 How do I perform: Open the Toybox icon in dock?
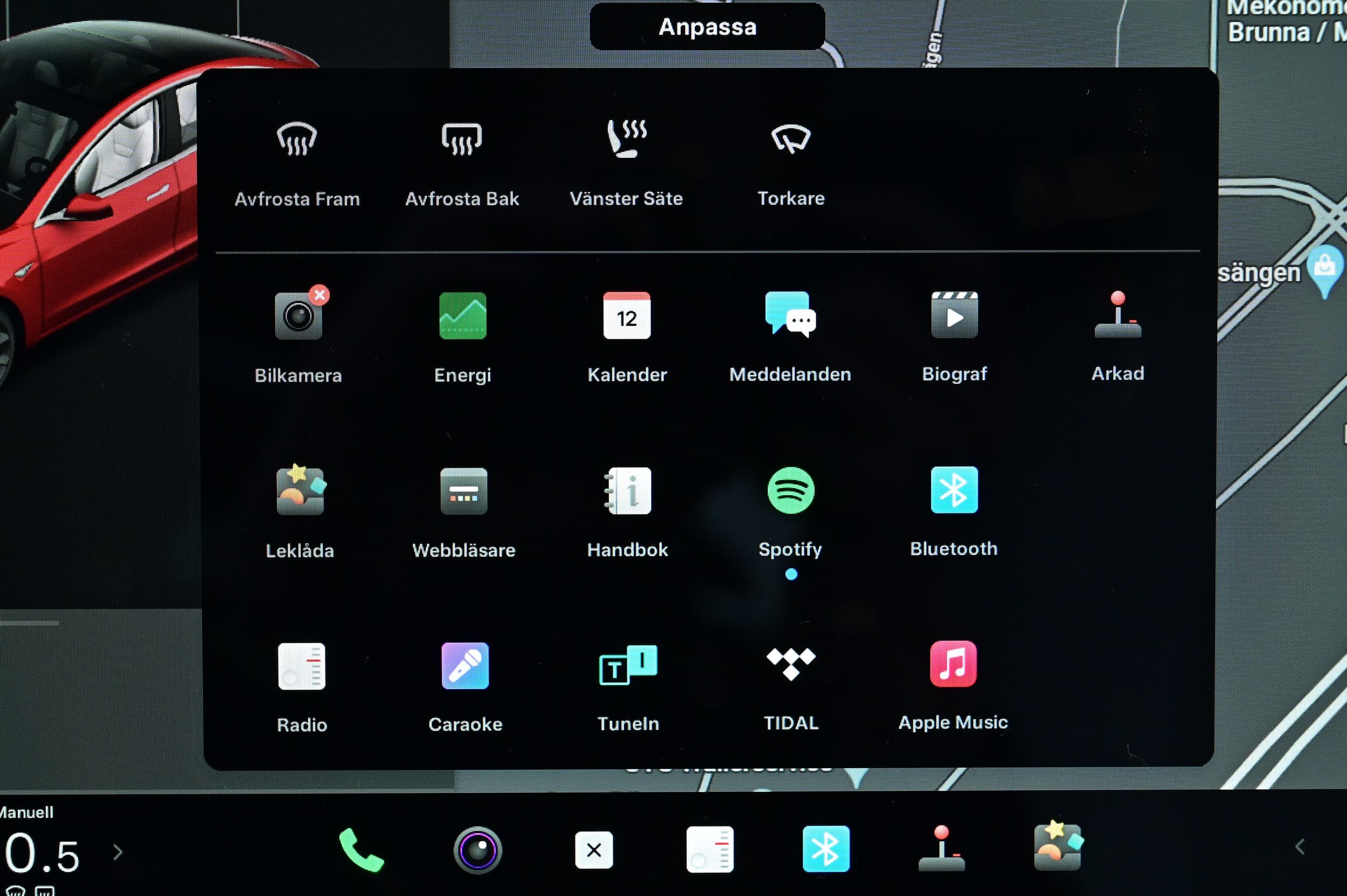tap(1058, 846)
